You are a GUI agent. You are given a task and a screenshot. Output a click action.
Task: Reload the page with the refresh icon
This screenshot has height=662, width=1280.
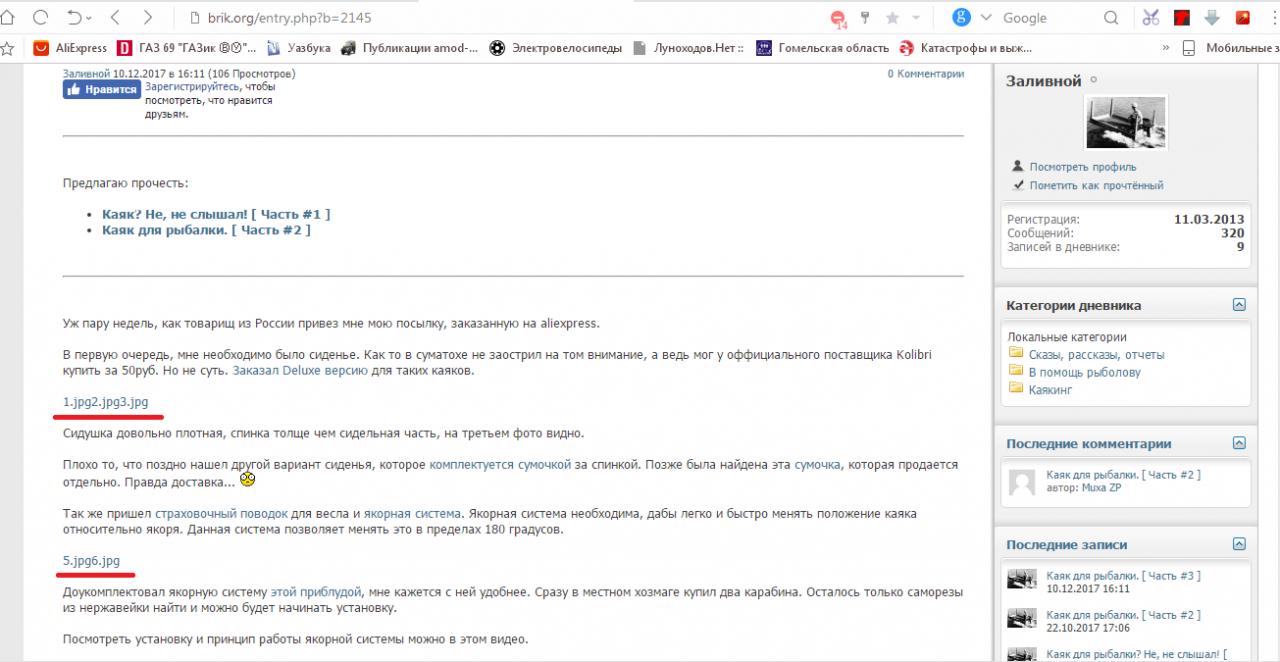coord(41,17)
